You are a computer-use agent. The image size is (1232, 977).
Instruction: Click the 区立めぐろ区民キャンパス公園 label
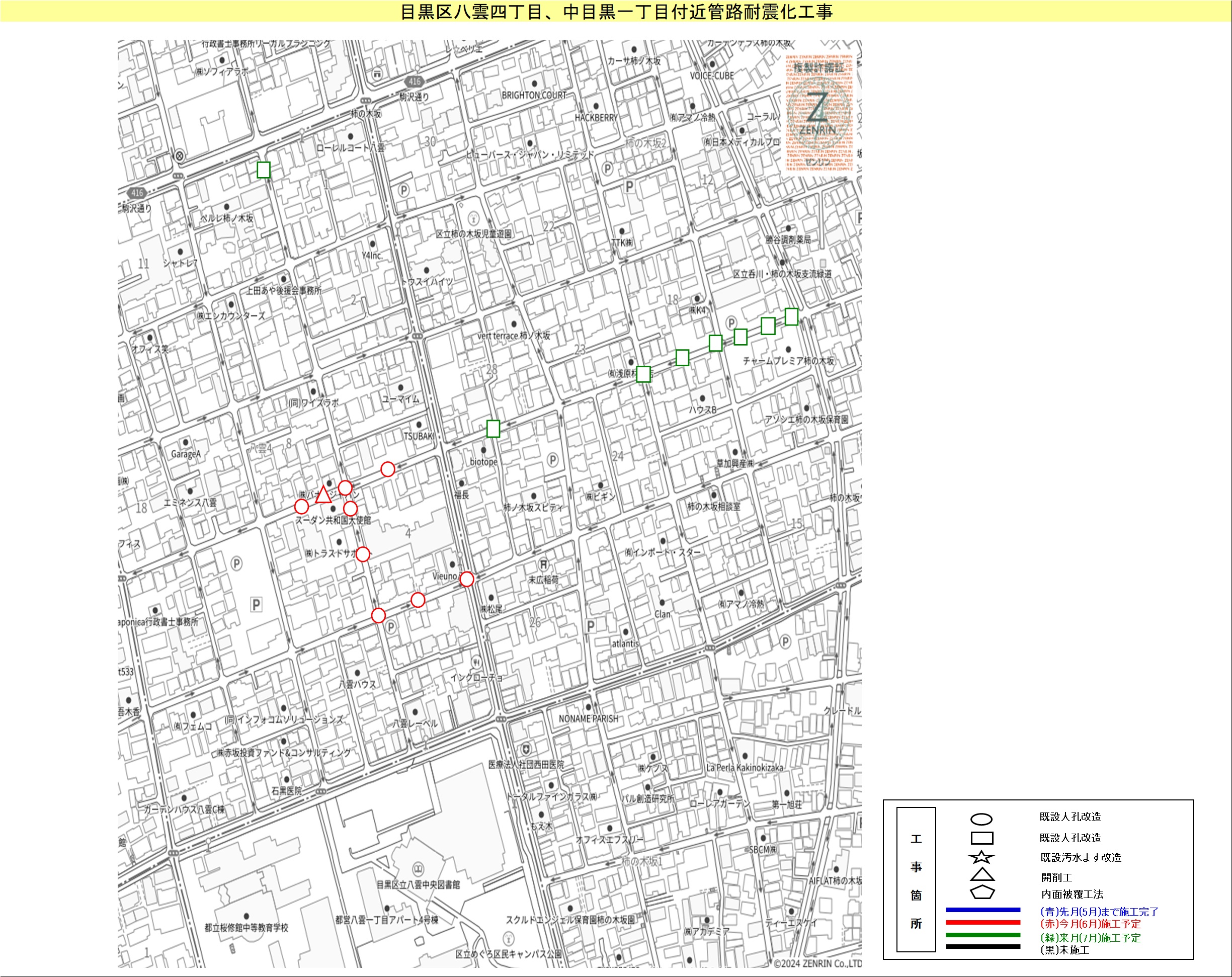(x=509, y=953)
